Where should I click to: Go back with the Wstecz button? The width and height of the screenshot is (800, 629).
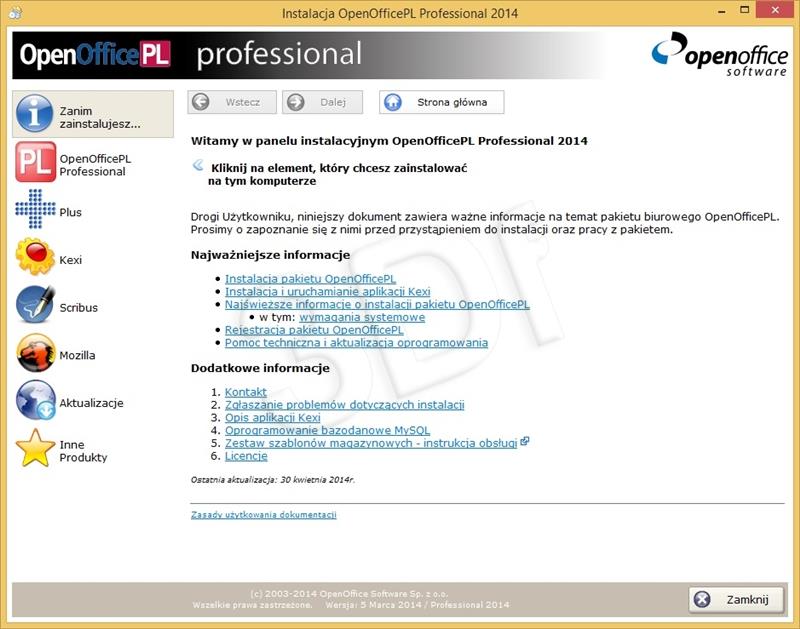[x=232, y=102]
